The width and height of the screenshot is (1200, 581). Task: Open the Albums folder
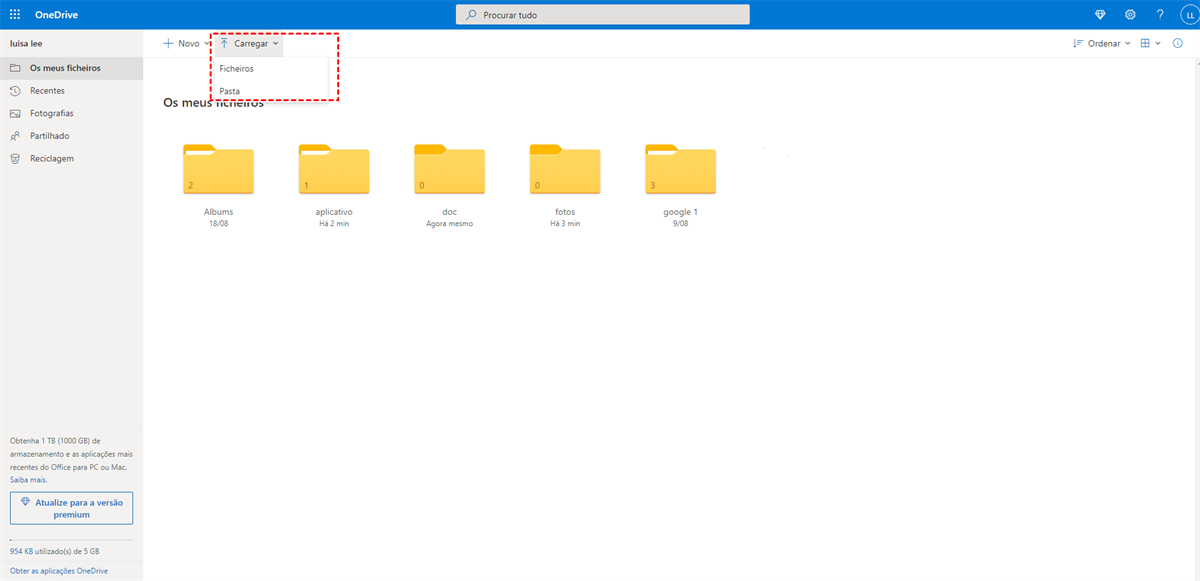[x=218, y=169]
